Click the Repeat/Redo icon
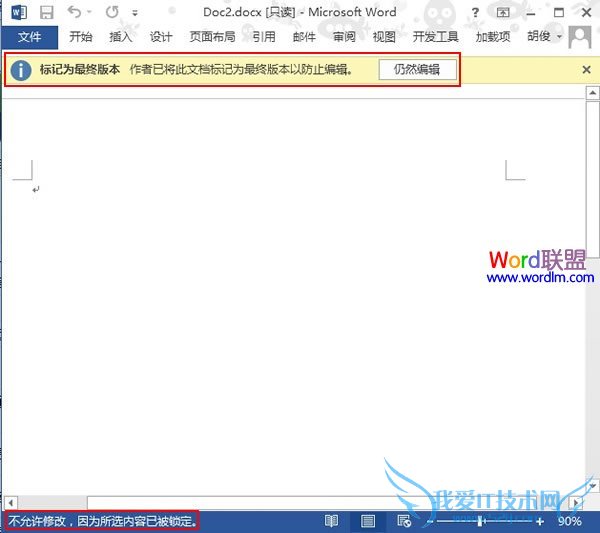600x533 pixels. 112,12
